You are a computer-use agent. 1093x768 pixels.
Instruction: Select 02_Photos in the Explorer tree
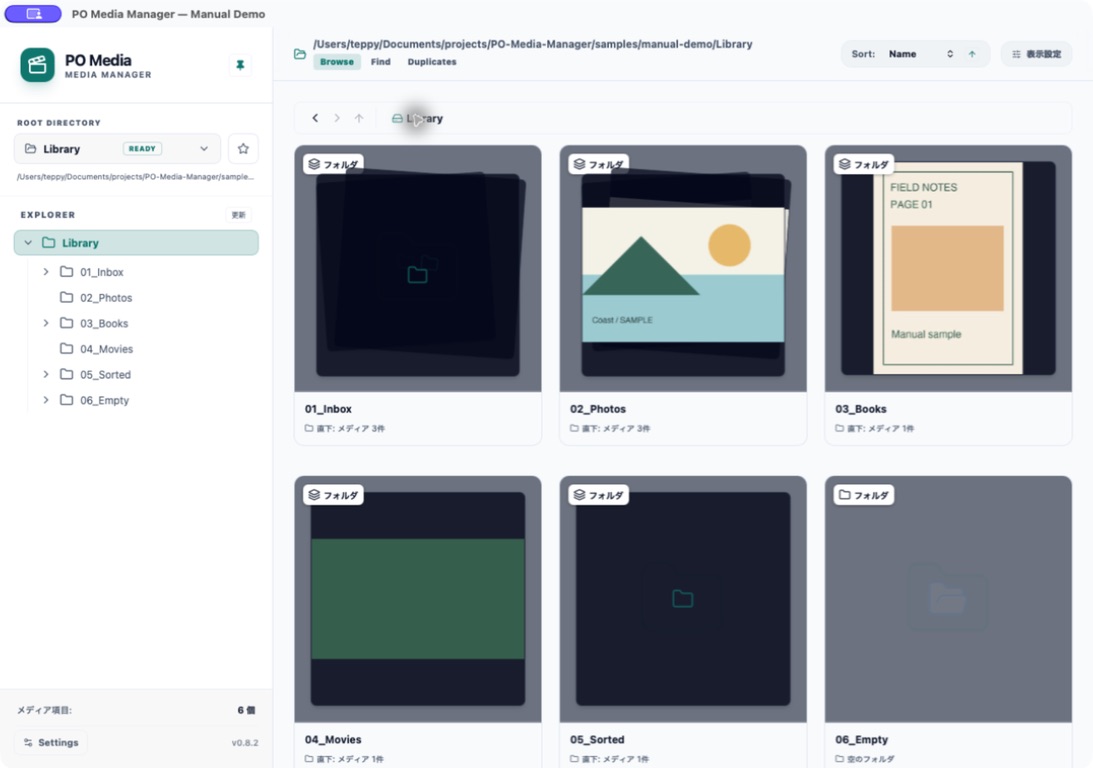pos(143,298)
